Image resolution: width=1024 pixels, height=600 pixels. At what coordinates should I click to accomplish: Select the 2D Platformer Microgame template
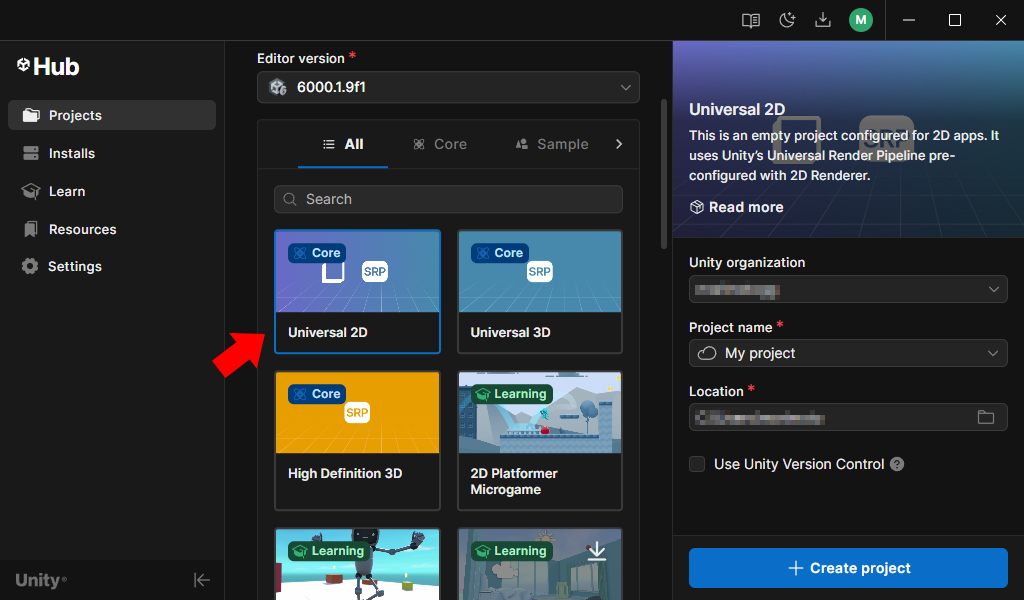539,441
